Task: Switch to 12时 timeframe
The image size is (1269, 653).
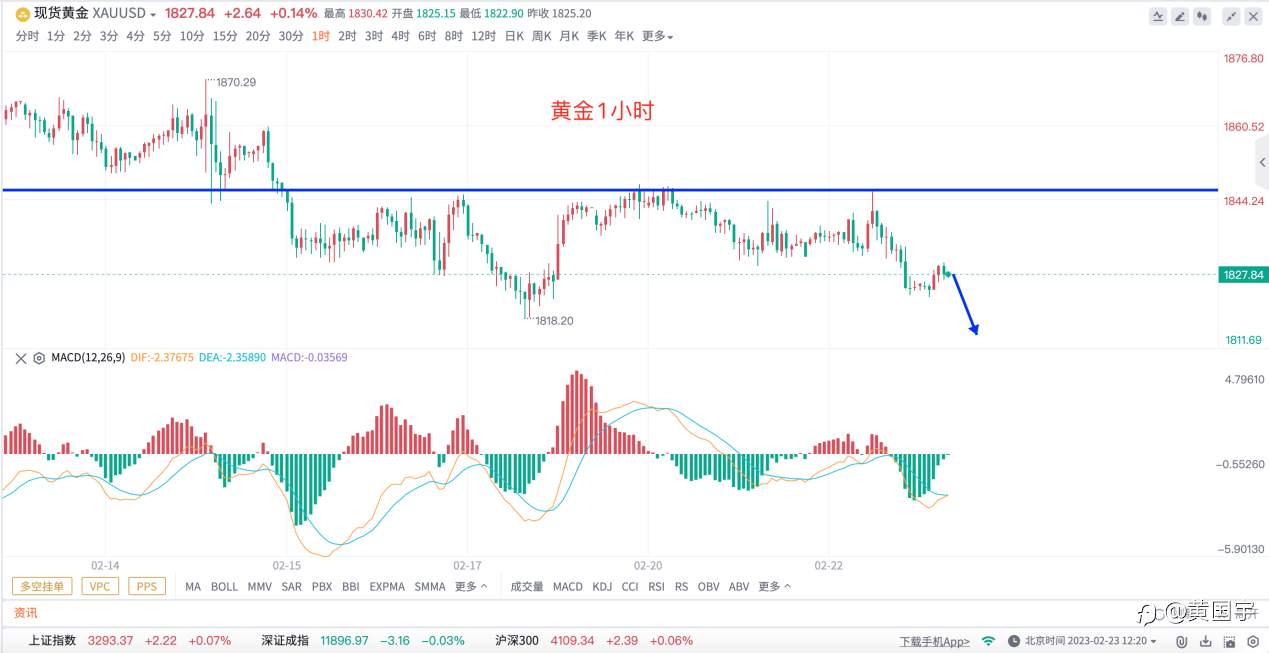Action: (483, 36)
